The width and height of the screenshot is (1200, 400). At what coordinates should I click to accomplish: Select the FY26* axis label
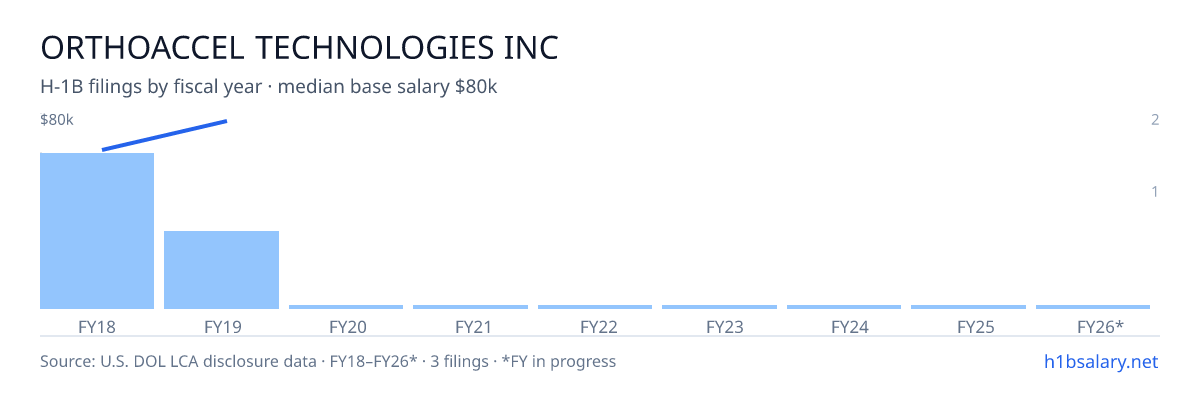click(x=1100, y=326)
